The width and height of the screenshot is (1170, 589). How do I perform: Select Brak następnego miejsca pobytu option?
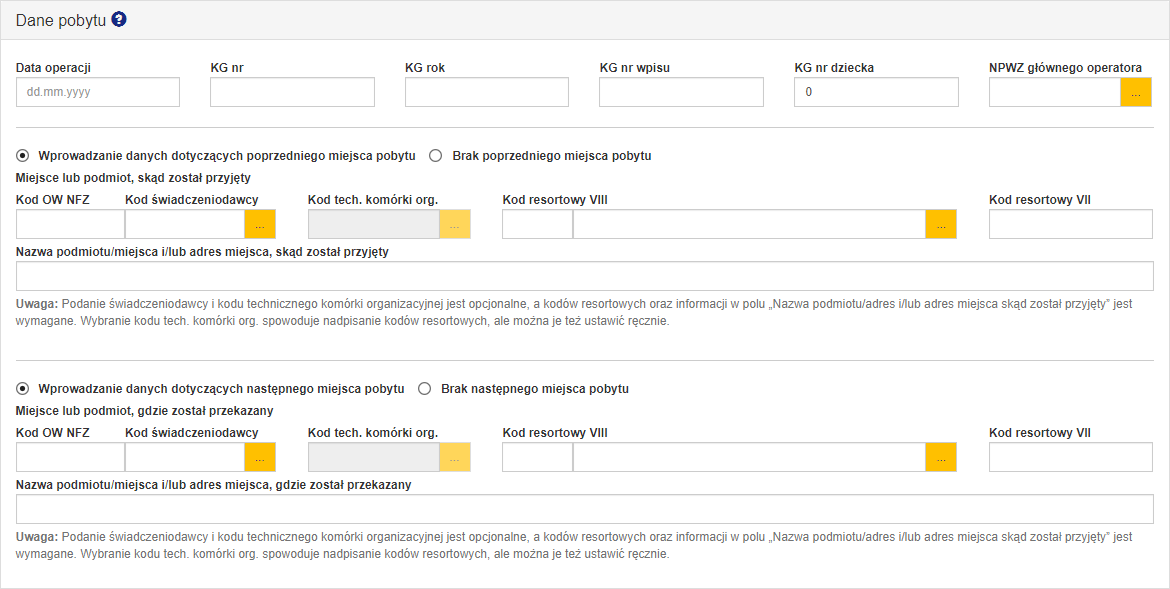pos(424,389)
